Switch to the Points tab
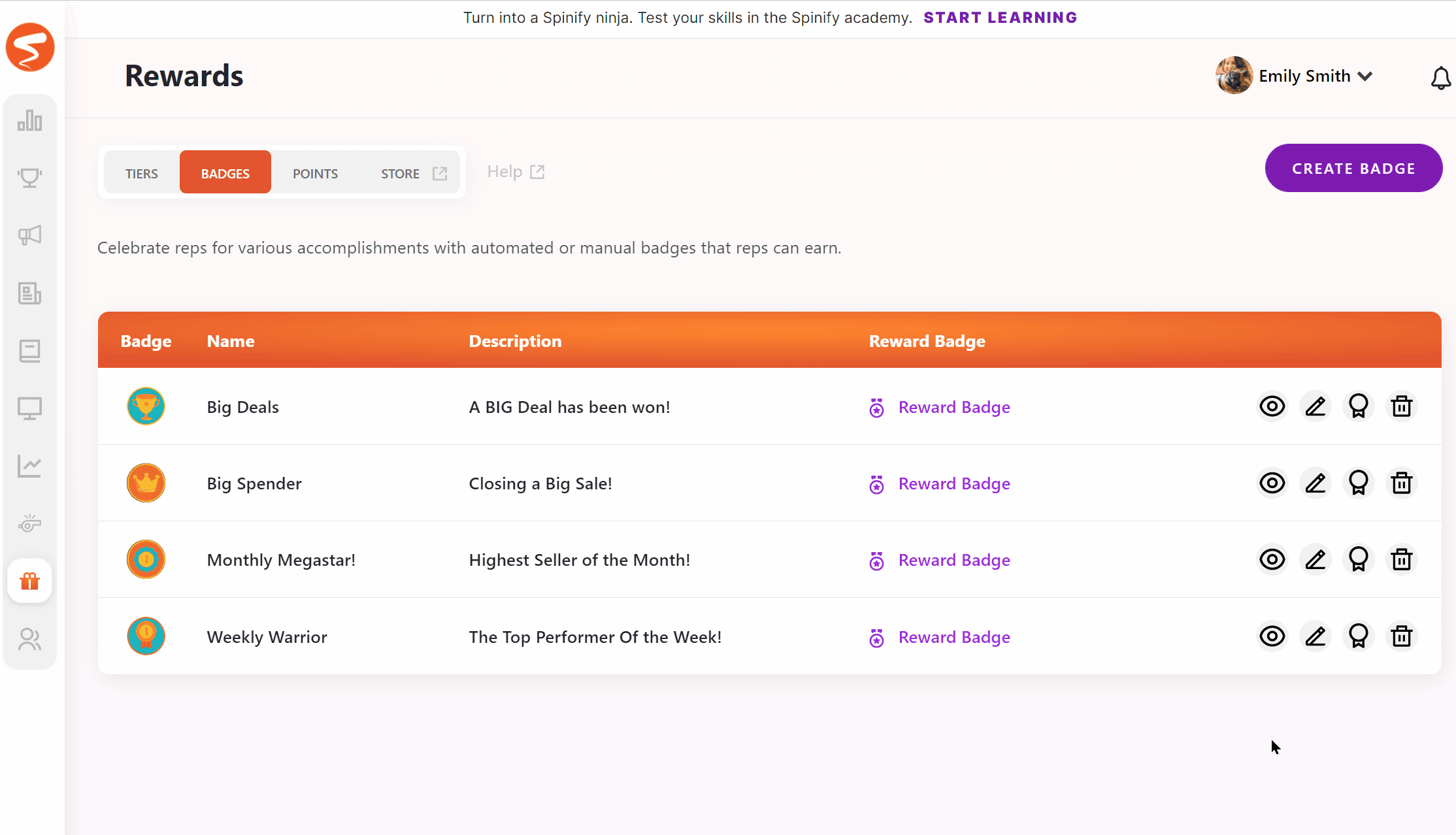This screenshot has width=1456, height=835. (315, 173)
